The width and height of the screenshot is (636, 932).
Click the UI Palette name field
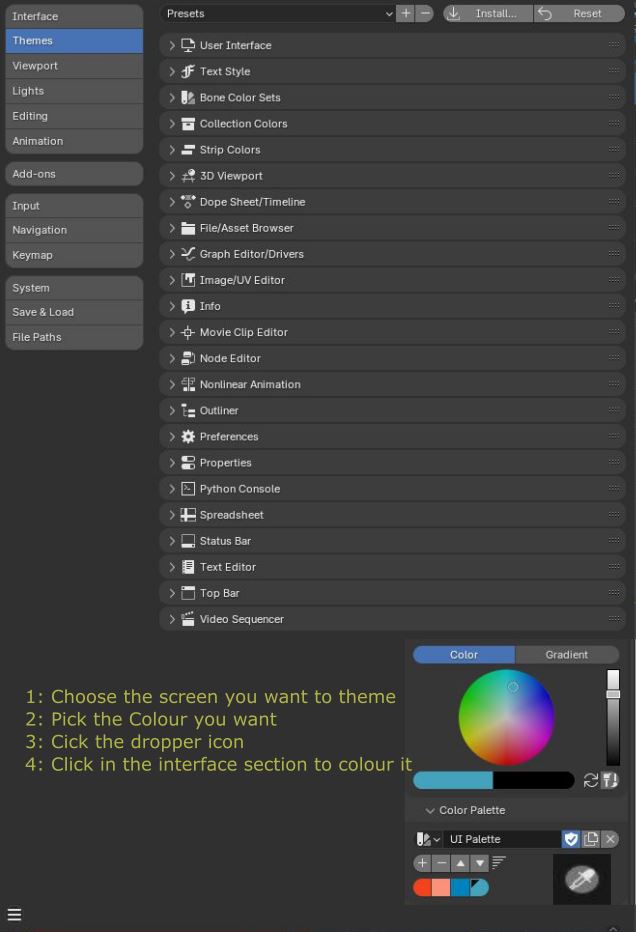[x=502, y=839]
